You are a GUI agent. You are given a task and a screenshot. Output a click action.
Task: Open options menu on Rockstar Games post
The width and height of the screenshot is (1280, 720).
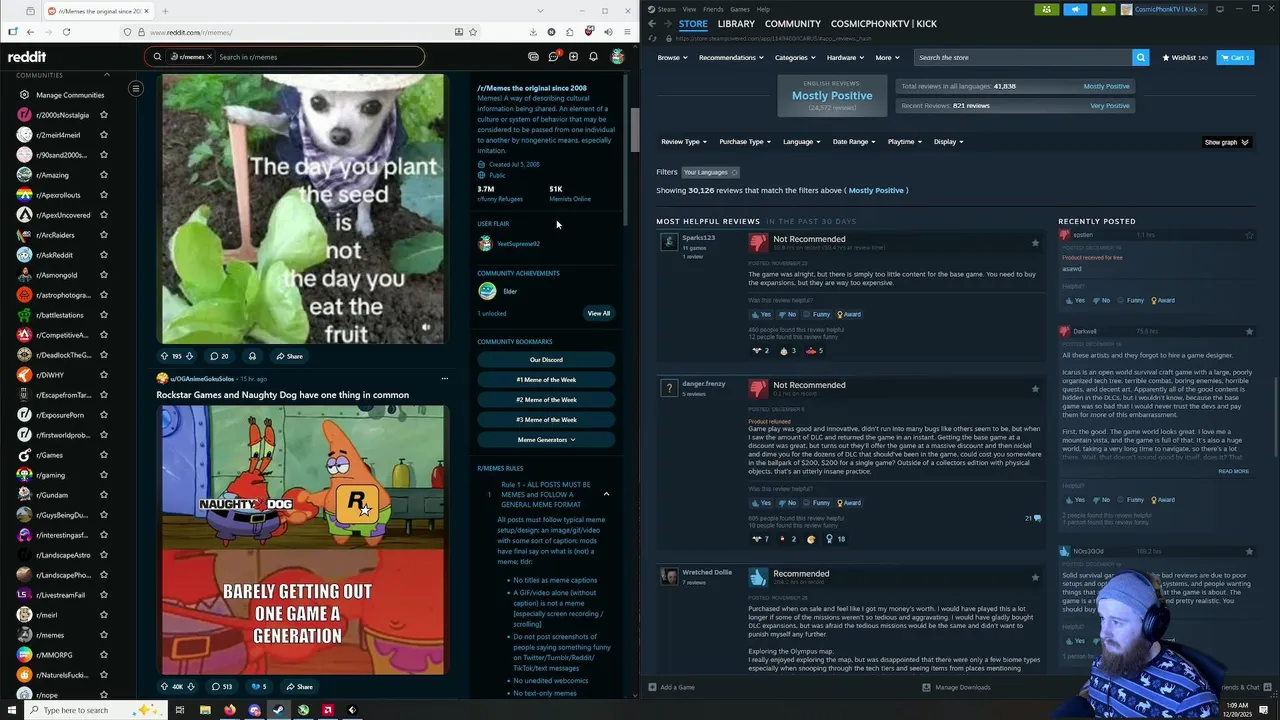445,378
